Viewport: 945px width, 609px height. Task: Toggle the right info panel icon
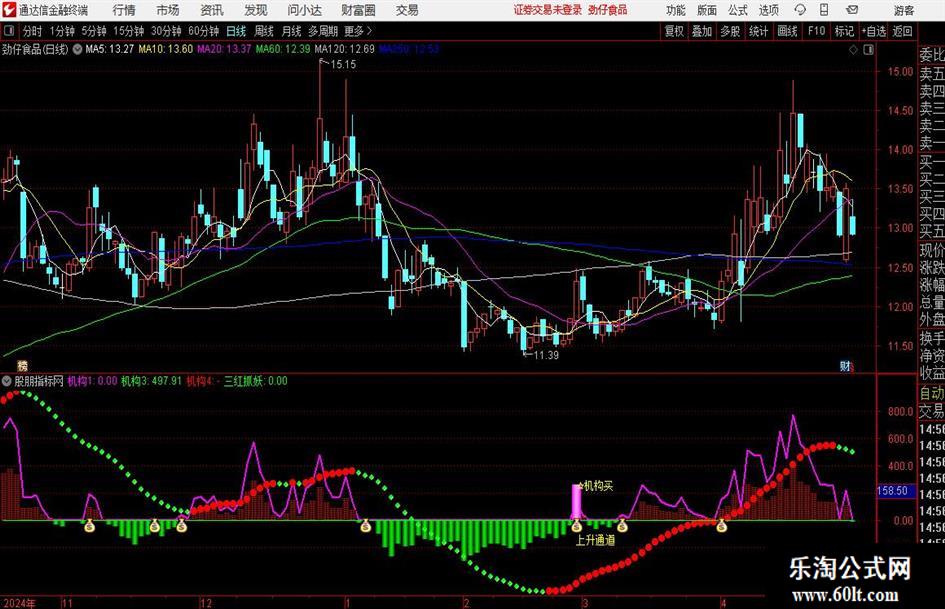868,50
